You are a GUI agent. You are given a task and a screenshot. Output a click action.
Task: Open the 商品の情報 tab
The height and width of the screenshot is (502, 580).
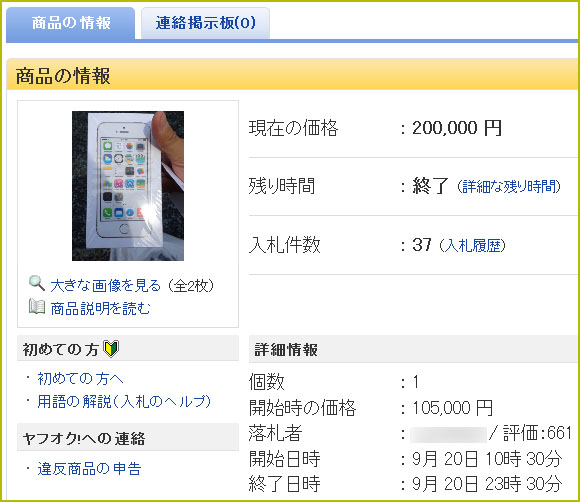pyautogui.click(x=71, y=23)
